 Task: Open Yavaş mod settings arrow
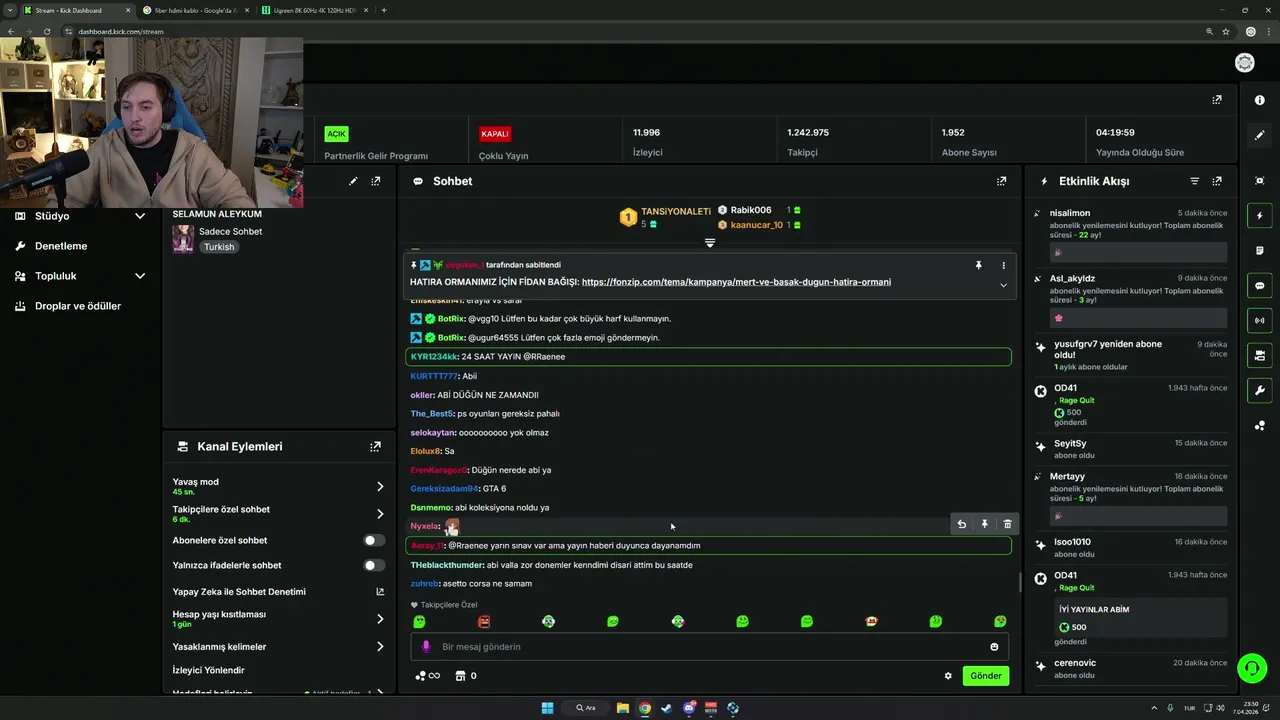(380, 486)
